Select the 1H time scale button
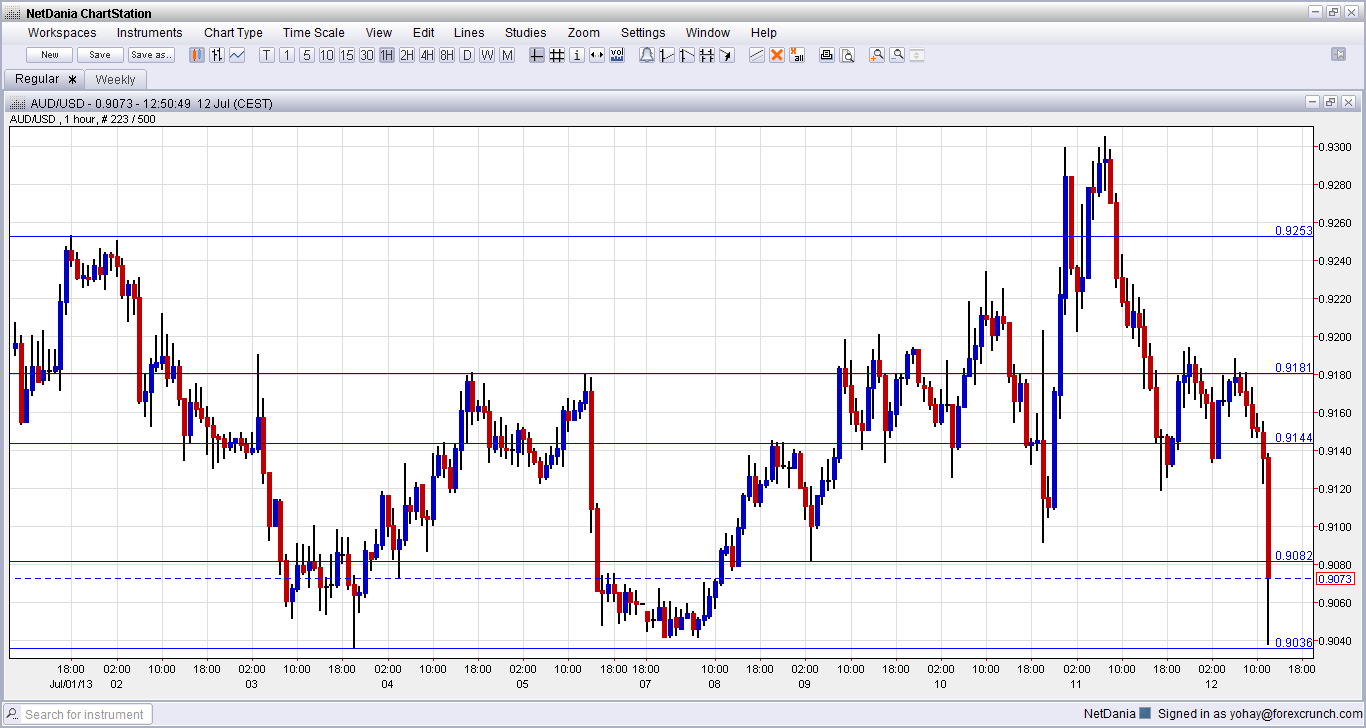Viewport: 1366px width, 728px height. pyautogui.click(x=387, y=55)
